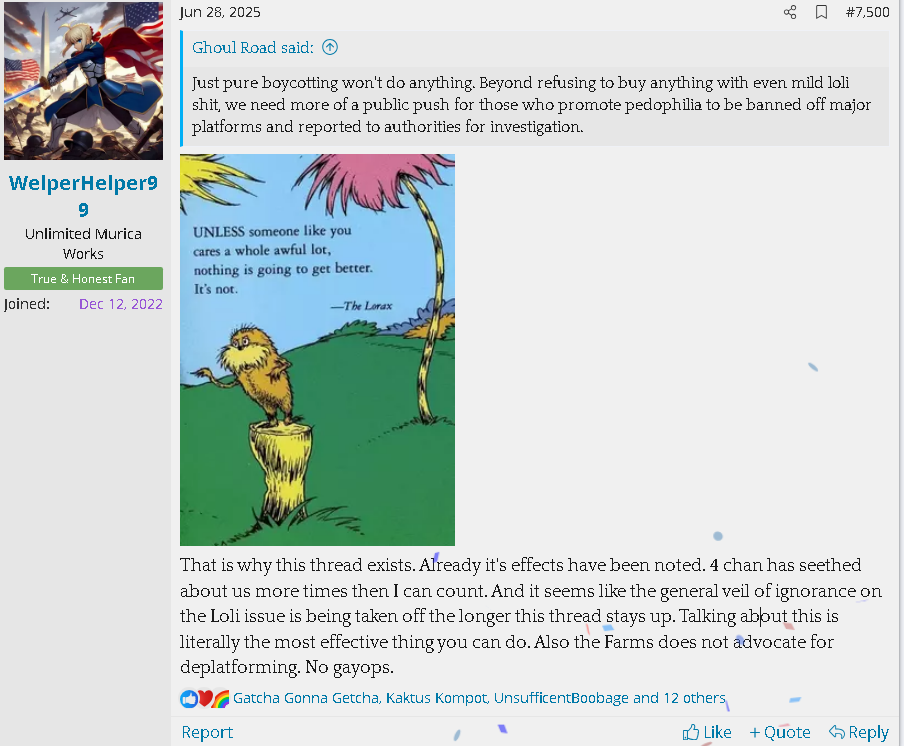This screenshot has width=904, height=746.
Task: Click the Jun 28, 2025 post date
Action: [x=220, y=12]
